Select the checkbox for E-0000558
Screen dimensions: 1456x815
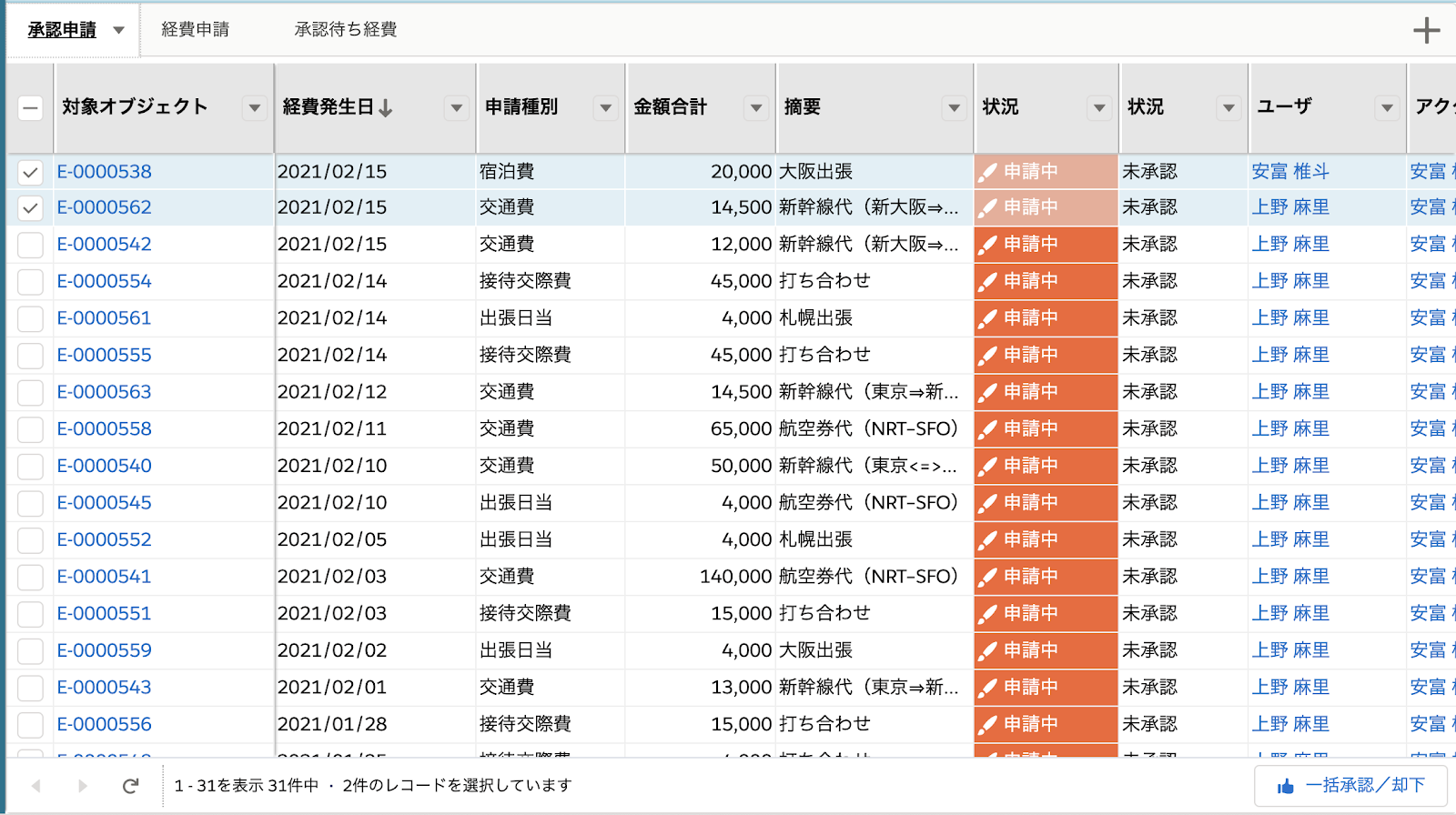point(30,429)
